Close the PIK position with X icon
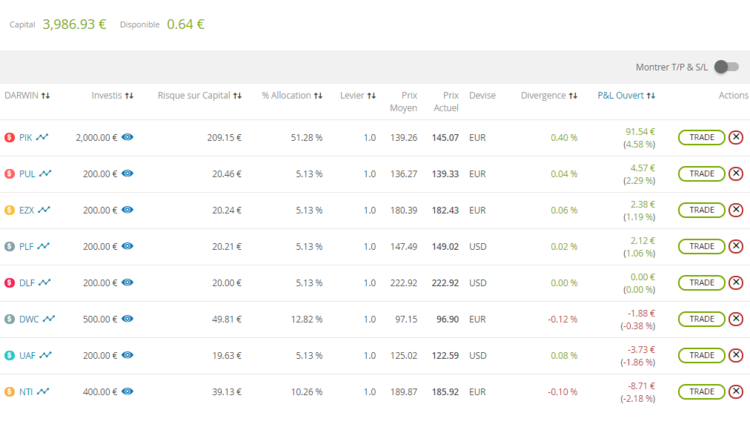The width and height of the screenshot is (750, 430). pos(736,137)
